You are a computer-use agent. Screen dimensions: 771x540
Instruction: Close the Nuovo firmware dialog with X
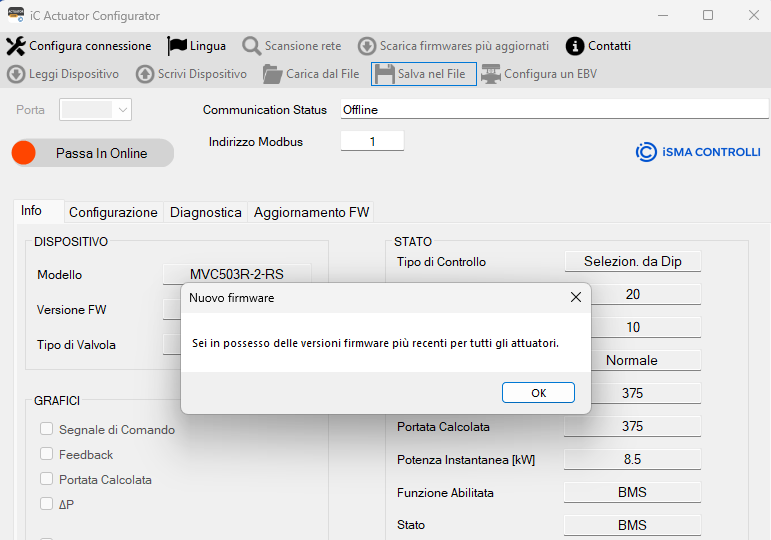[x=575, y=297]
